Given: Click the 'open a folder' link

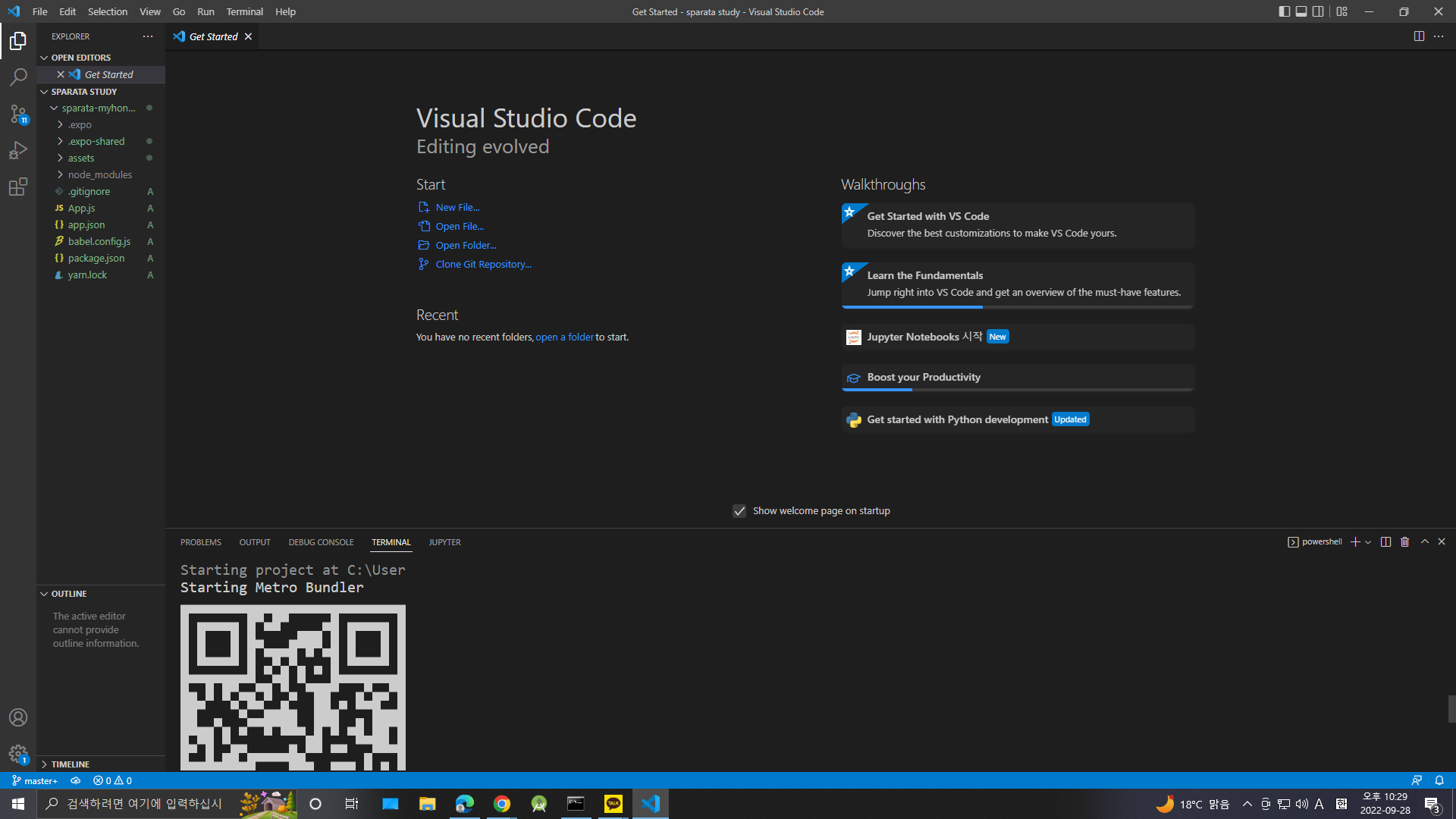Looking at the screenshot, I should pos(565,337).
